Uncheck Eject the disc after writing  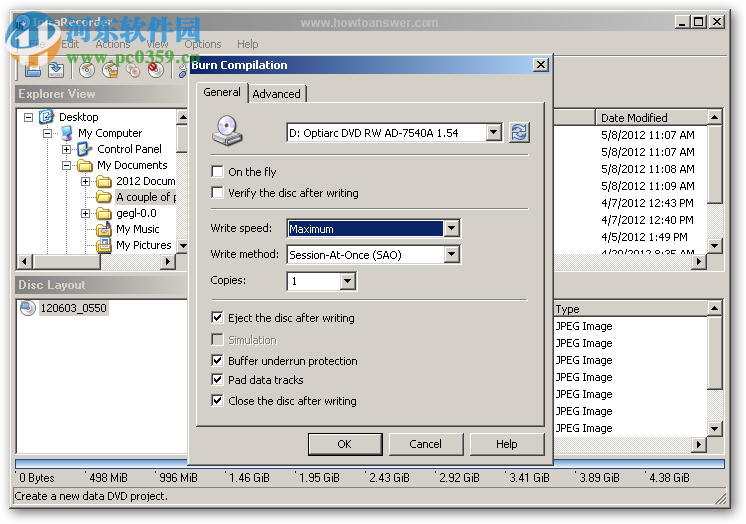(x=217, y=317)
